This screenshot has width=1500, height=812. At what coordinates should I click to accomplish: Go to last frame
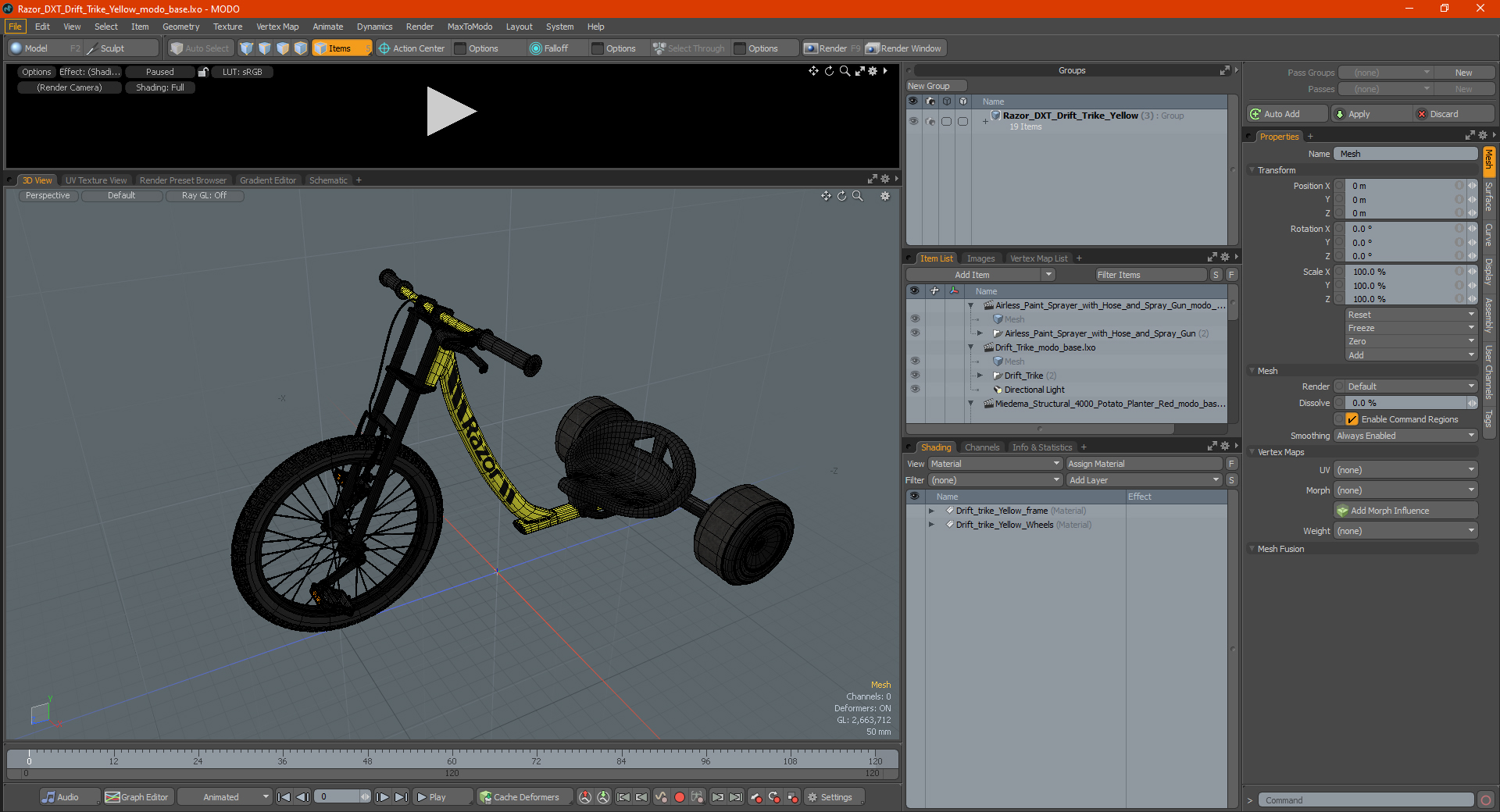pos(401,797)
